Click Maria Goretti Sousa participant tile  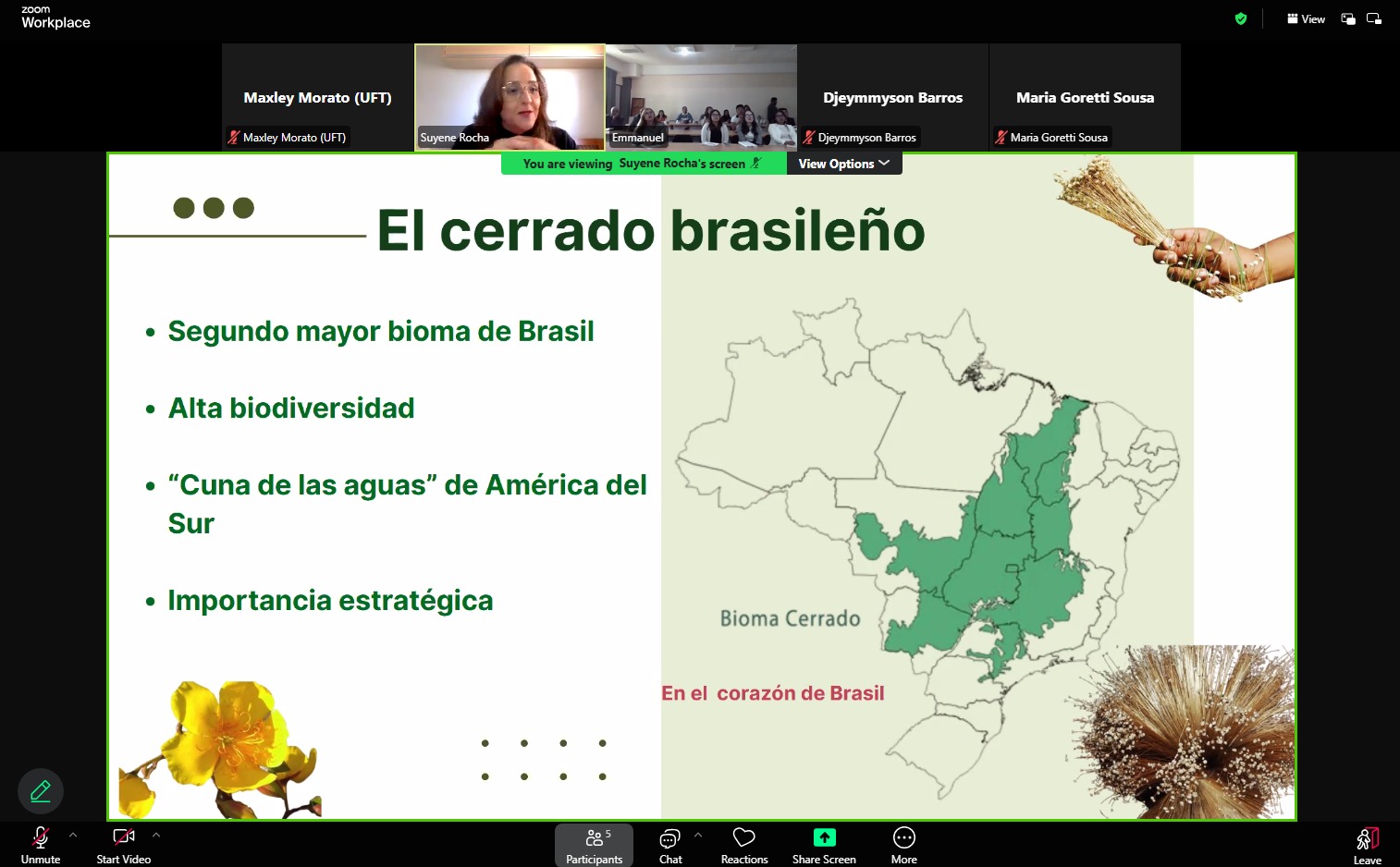1085,97
